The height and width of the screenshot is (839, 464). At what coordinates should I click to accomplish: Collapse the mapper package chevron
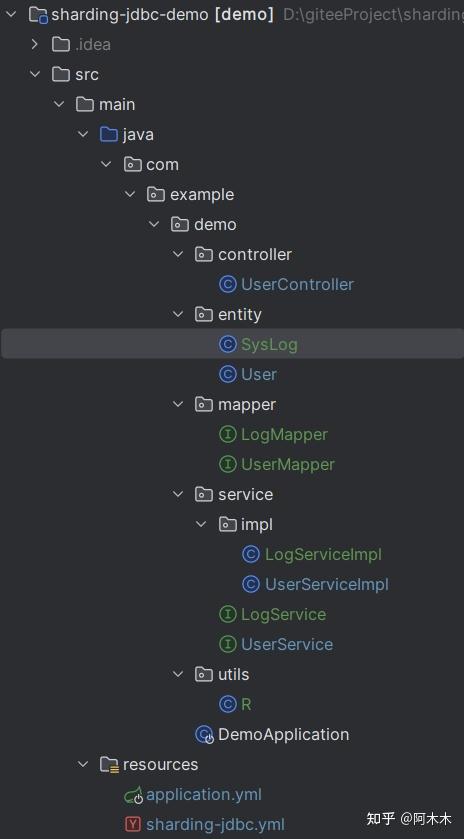click(178, 405)
